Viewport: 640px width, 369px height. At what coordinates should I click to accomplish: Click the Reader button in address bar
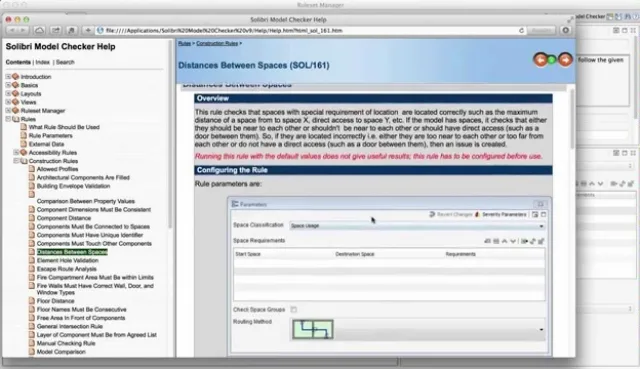(x=541, y=31)
